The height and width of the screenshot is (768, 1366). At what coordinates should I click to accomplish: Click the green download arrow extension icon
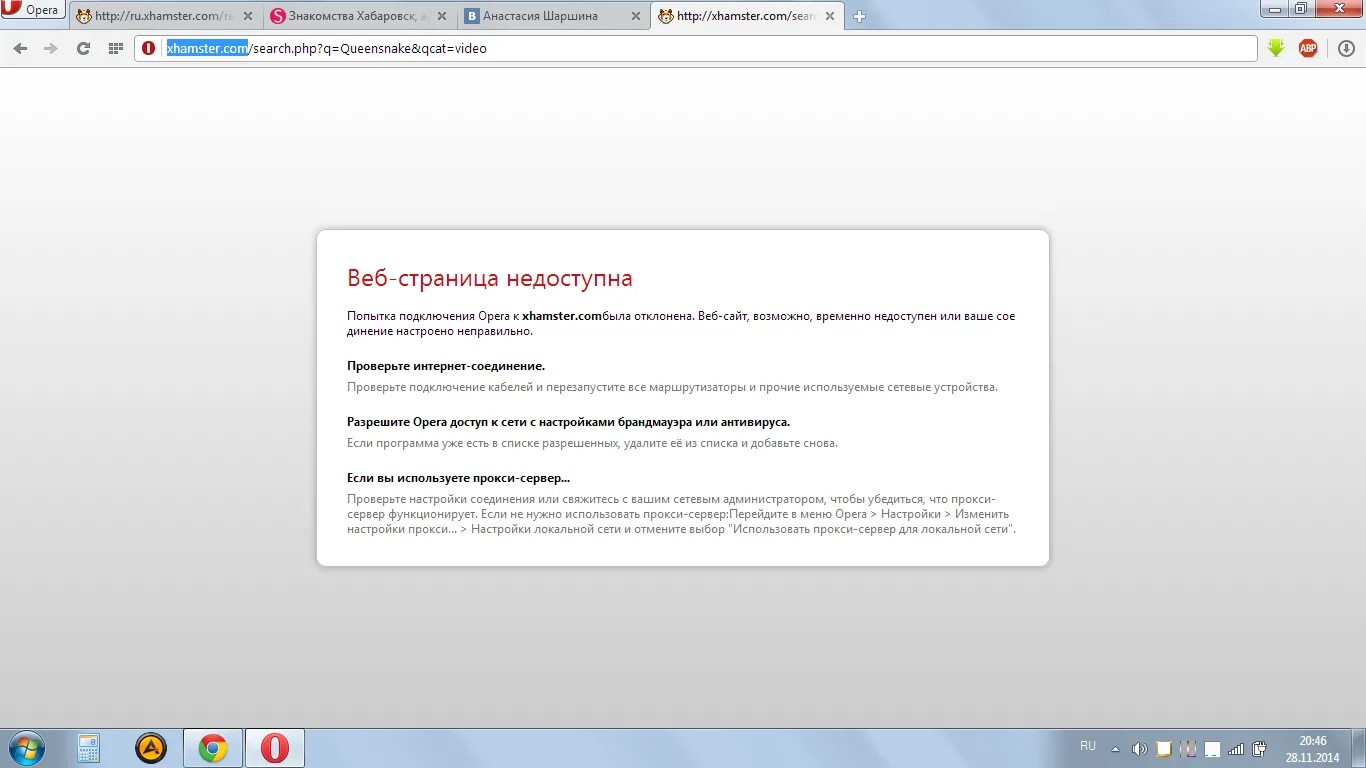(1276, 48)
